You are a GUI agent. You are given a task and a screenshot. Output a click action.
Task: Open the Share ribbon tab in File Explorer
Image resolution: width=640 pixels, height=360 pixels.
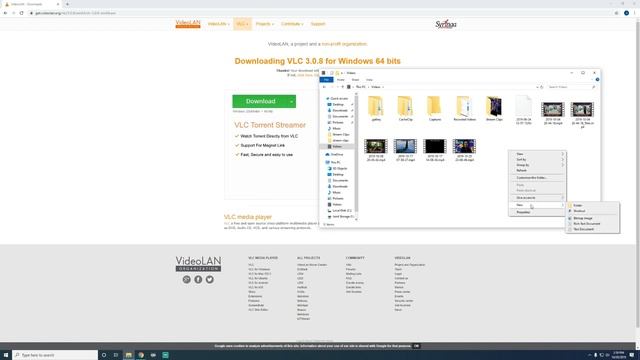click(x=356, y=80)
